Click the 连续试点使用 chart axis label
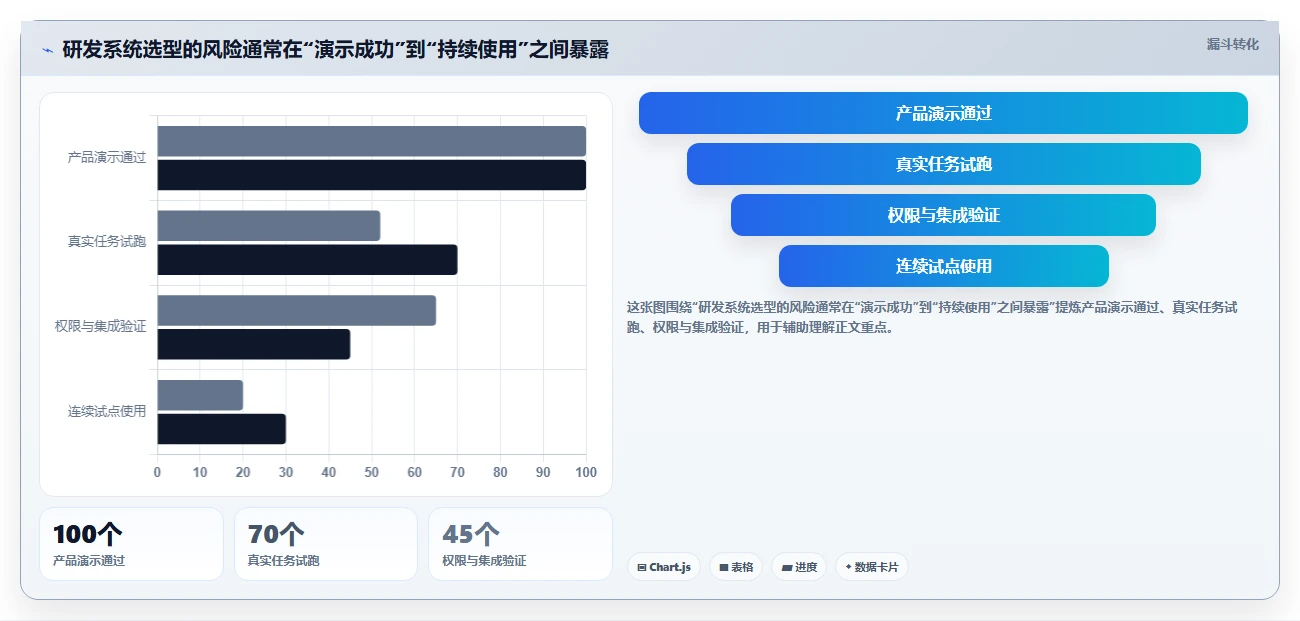The height and width of the screenshot is (621, 1300). 107,411
